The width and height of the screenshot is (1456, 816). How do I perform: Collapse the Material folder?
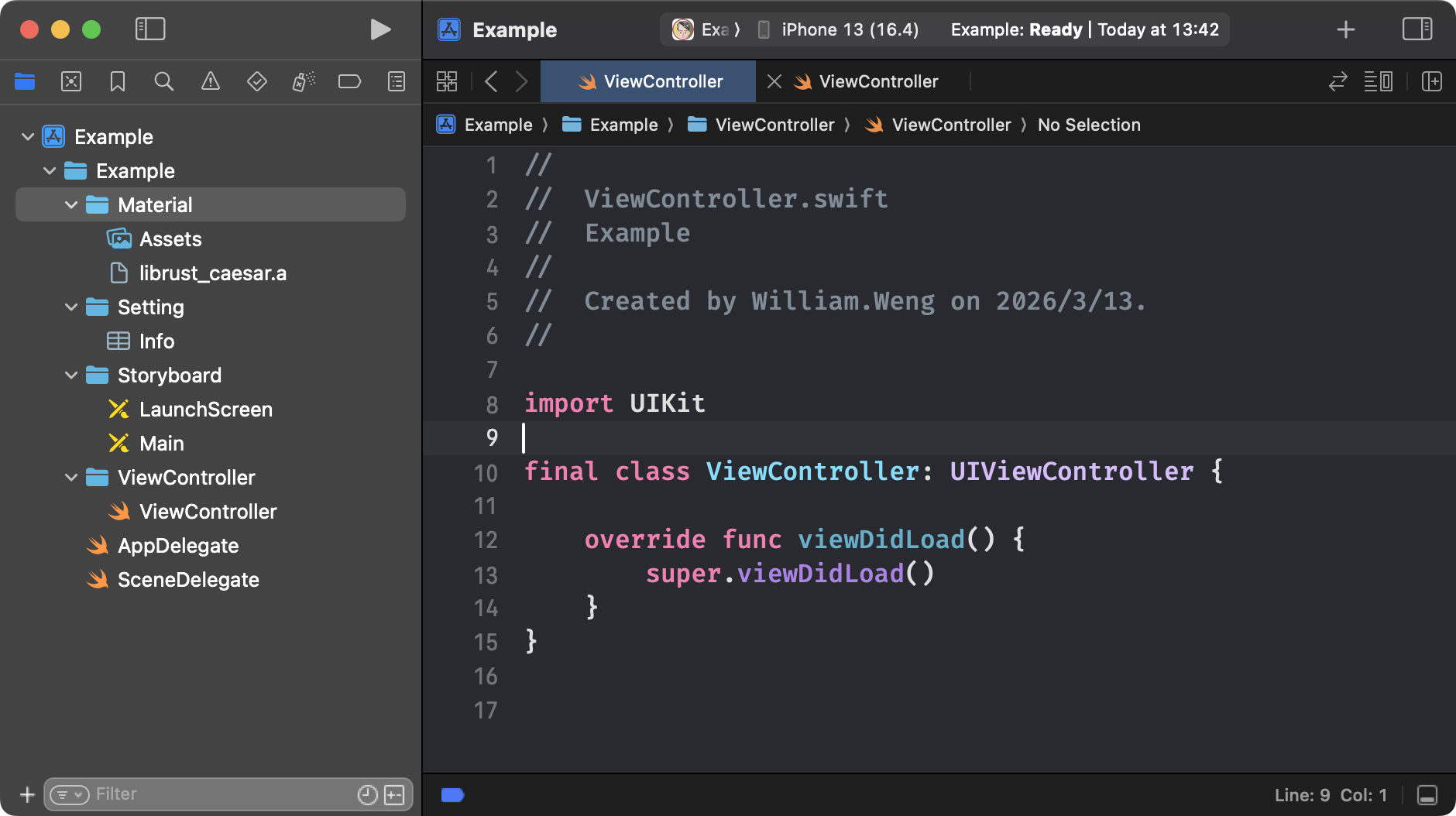point(71,205)
